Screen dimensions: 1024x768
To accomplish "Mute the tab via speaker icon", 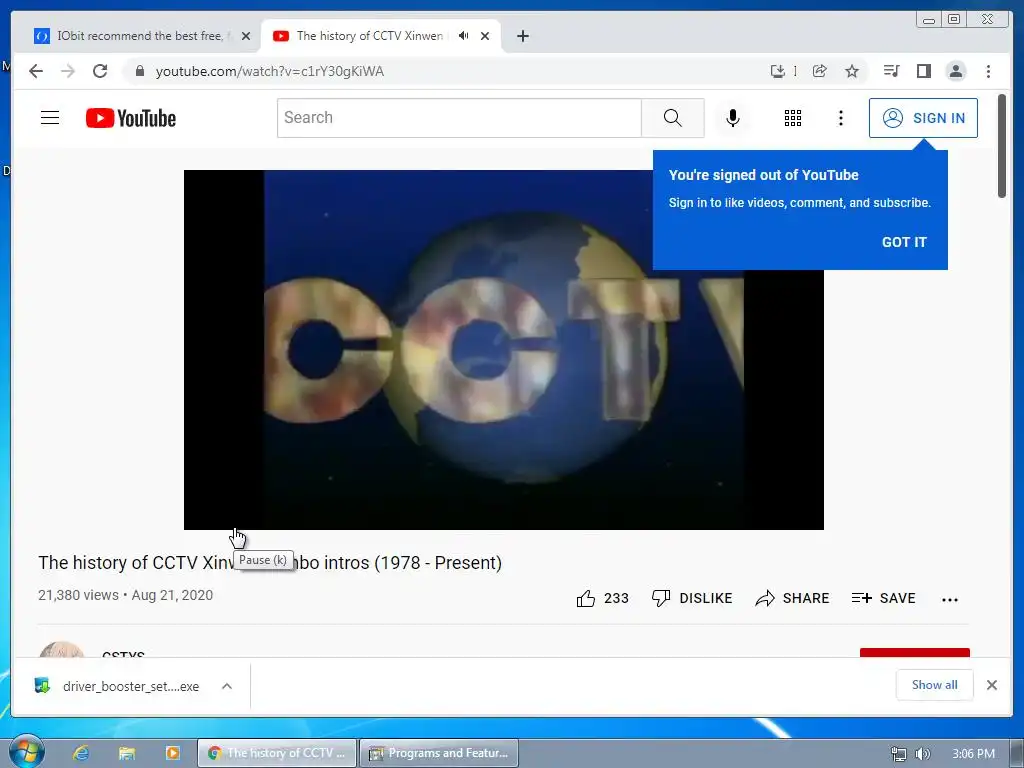I will [x=464, y=36].
